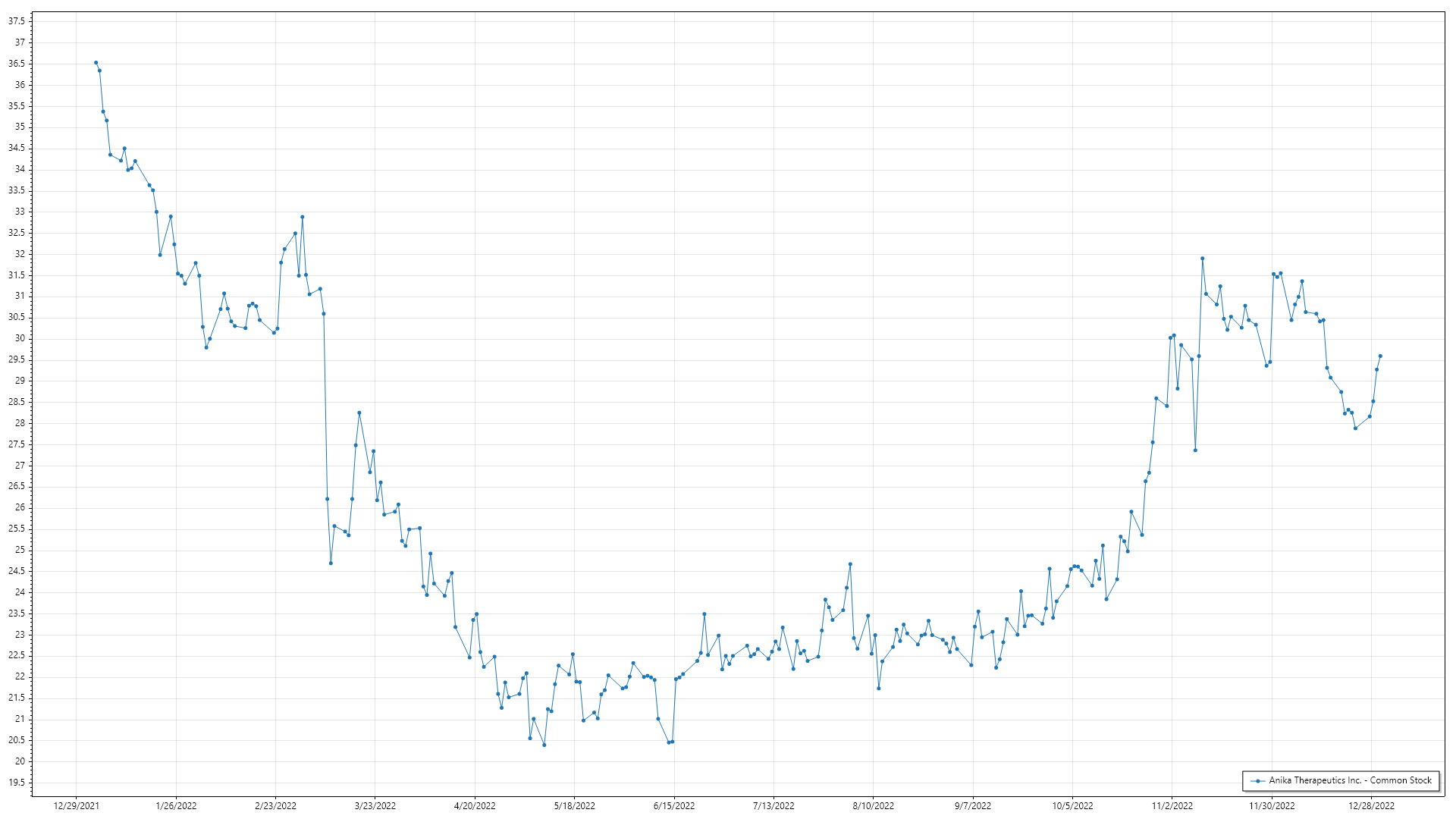Viewport: 1456px width, 819px height.
Task: Click the 11/2/2022 x-axis date label
Action: (1172, 806)
